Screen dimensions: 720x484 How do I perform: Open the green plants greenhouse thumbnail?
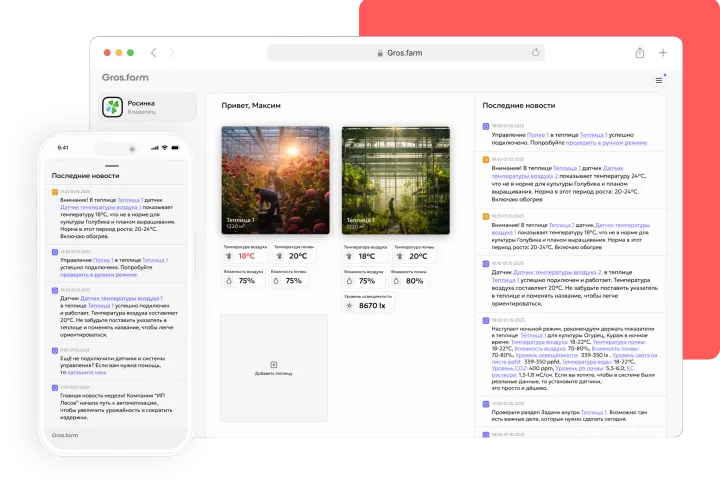[x=396, y=180]
